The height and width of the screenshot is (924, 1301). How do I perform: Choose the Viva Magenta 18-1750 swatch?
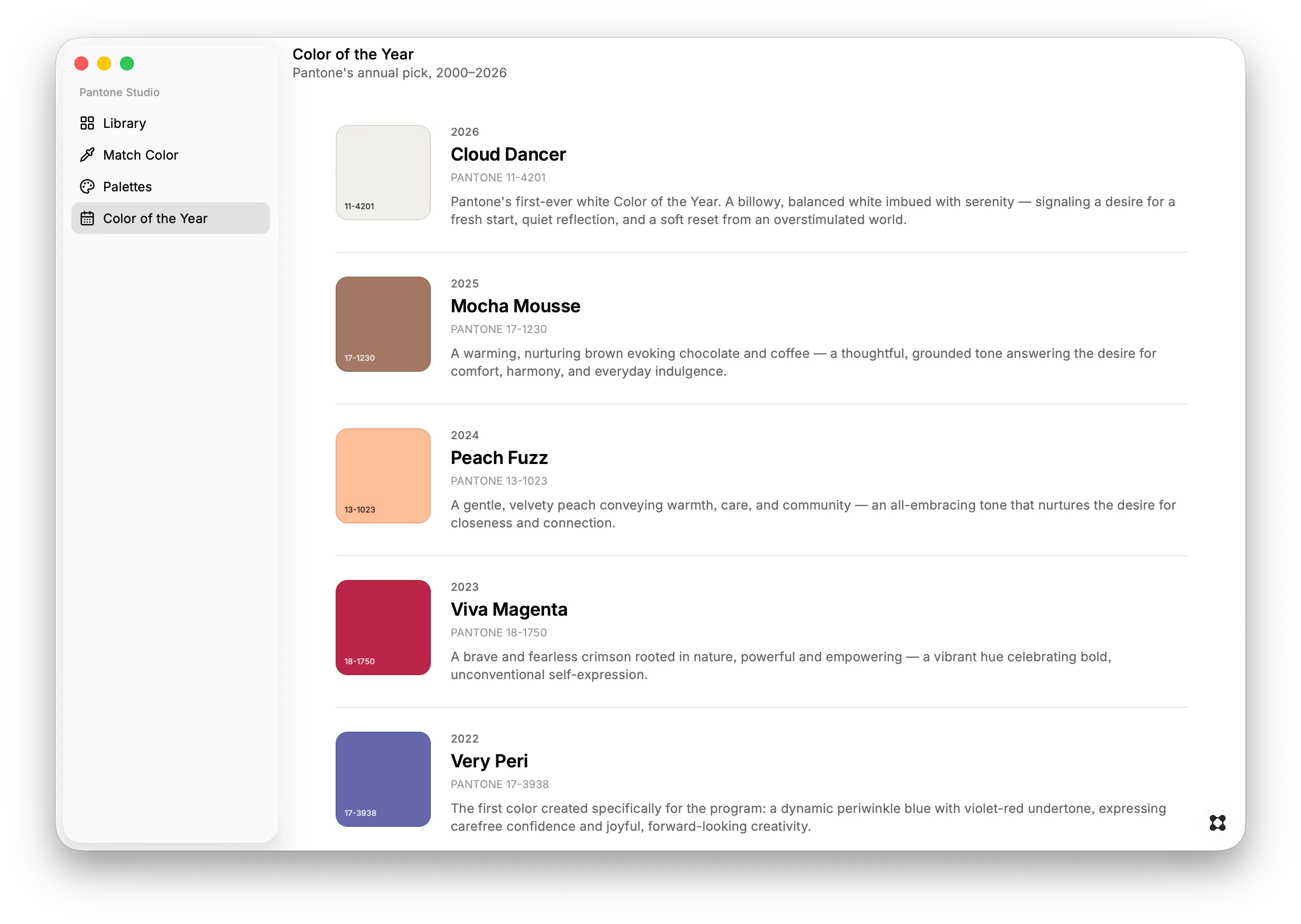[383, 628]
